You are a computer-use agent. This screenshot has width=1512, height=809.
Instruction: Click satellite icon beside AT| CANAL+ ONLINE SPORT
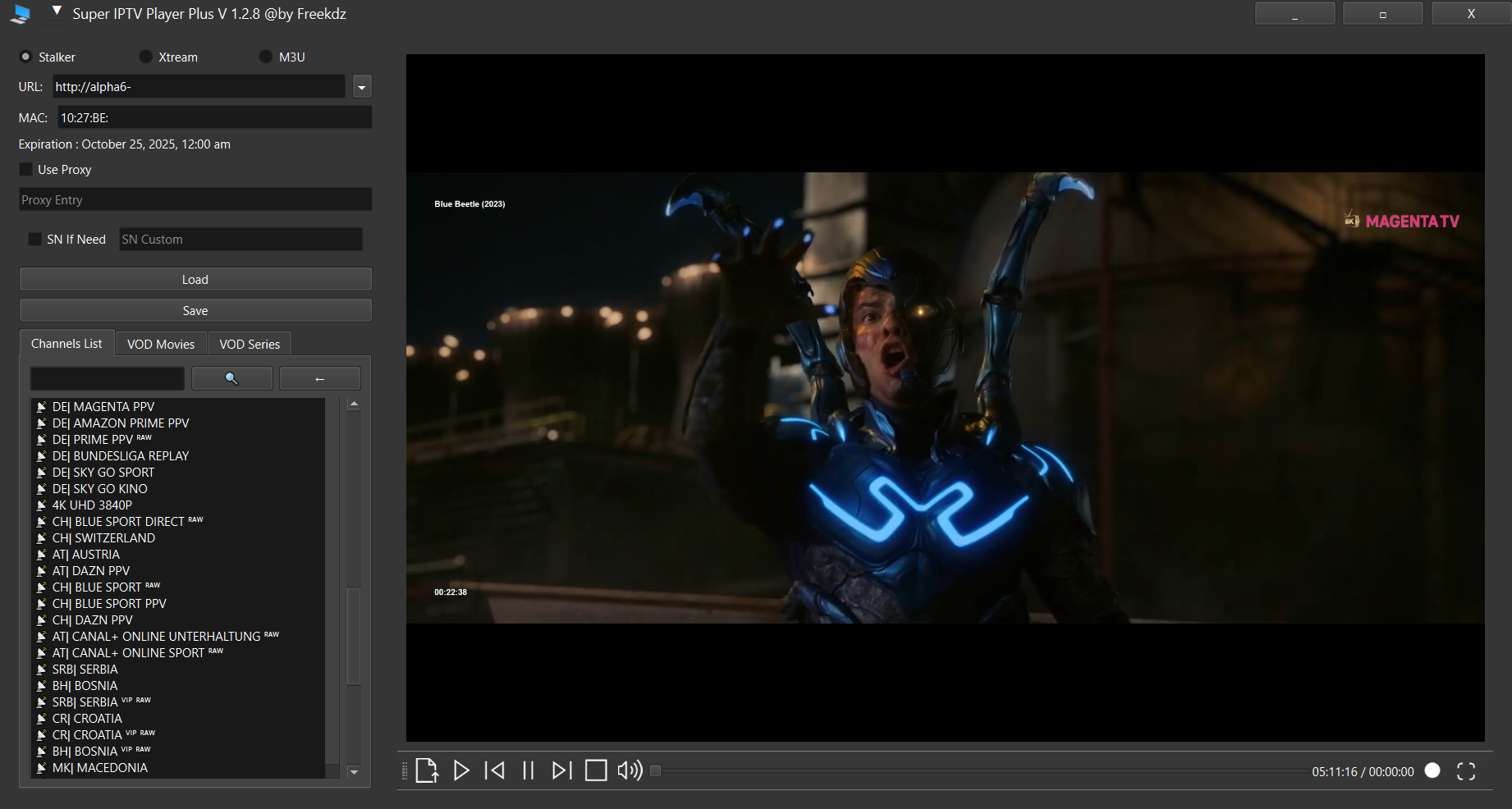(x=41, y=653)
